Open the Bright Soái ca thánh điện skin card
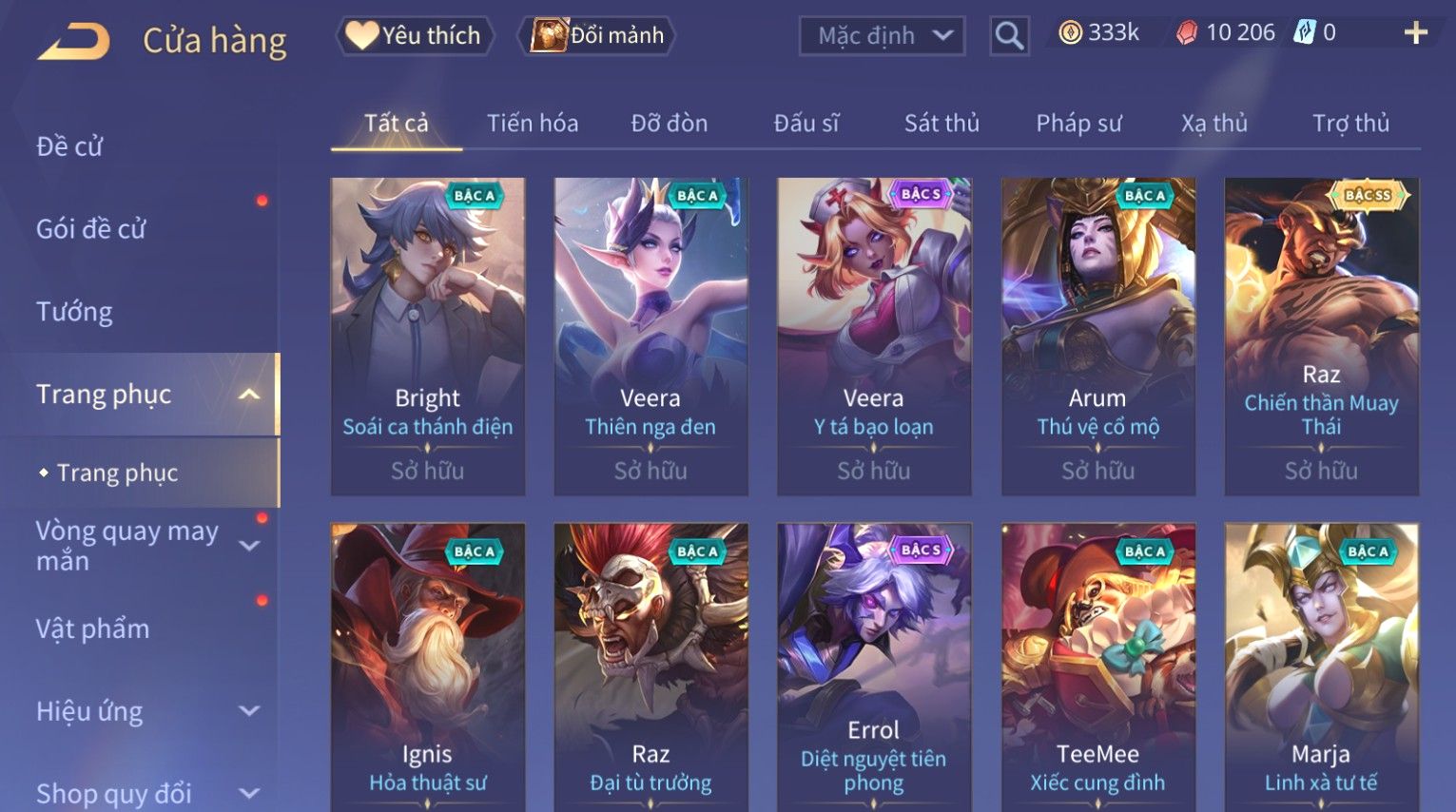The width and height of the screenshot is (1456, 812). 428,337
